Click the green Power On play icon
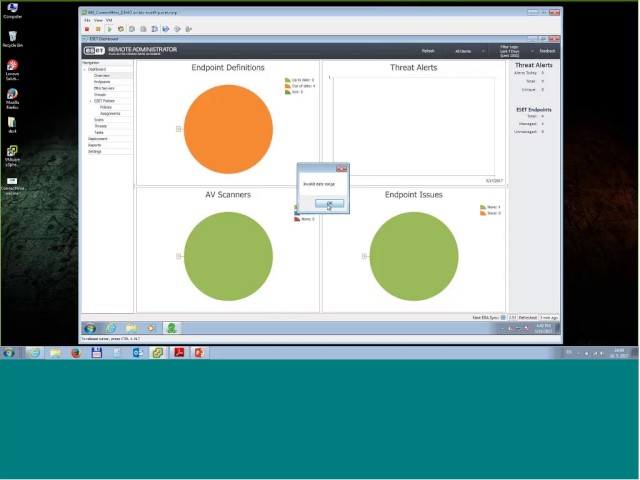640x480 pixels. pos(109,29)
